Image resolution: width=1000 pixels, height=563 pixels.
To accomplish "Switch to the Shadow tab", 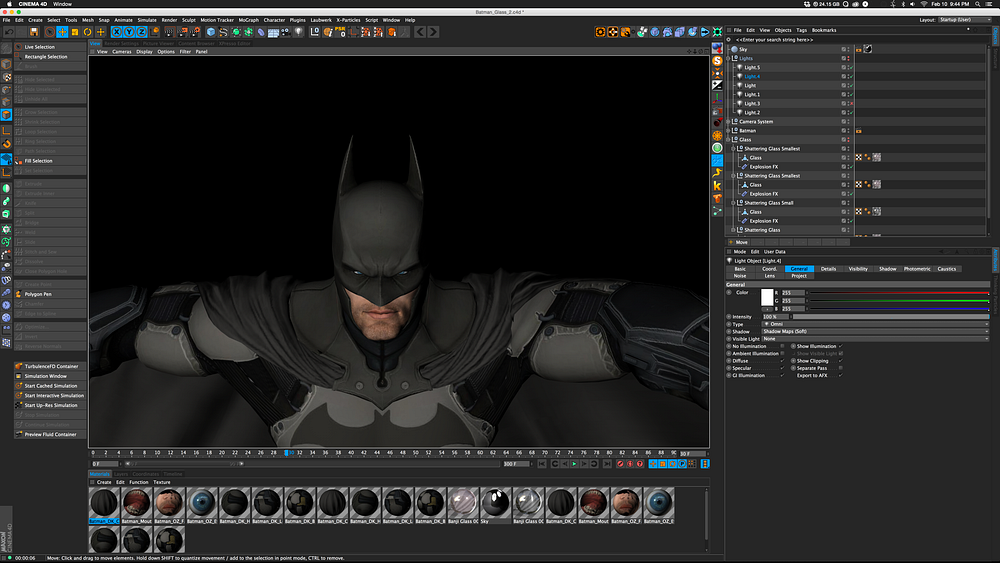I will pyautogui.click(x=887, y=269).
